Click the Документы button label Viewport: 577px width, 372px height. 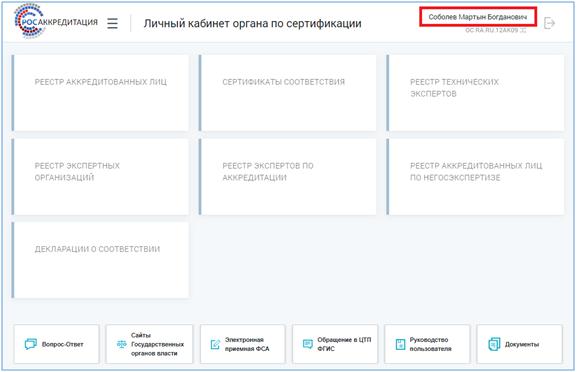522,344
